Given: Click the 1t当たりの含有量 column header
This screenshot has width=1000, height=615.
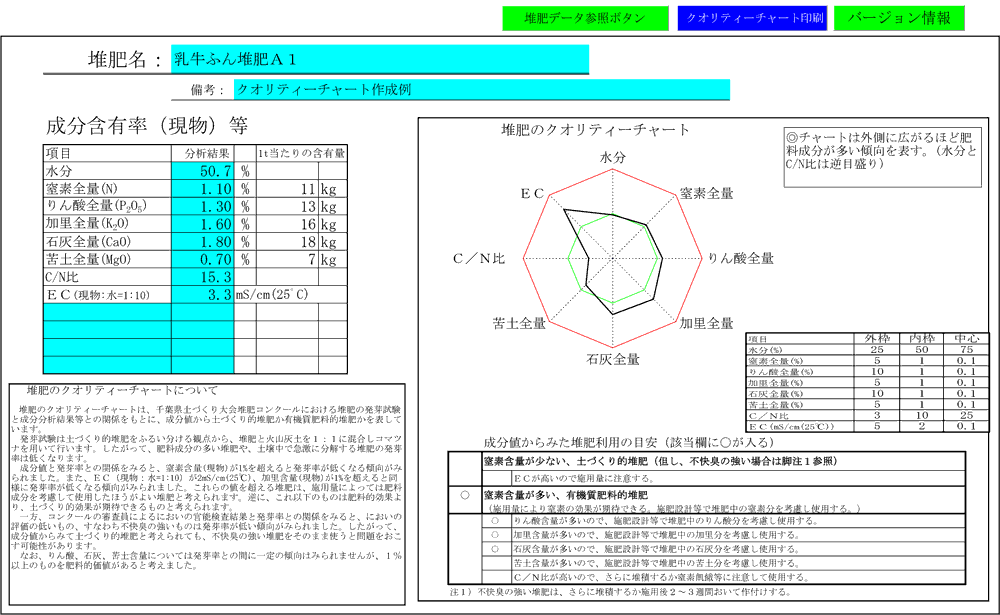Looking at the screenshot, I should pos(302,153).
